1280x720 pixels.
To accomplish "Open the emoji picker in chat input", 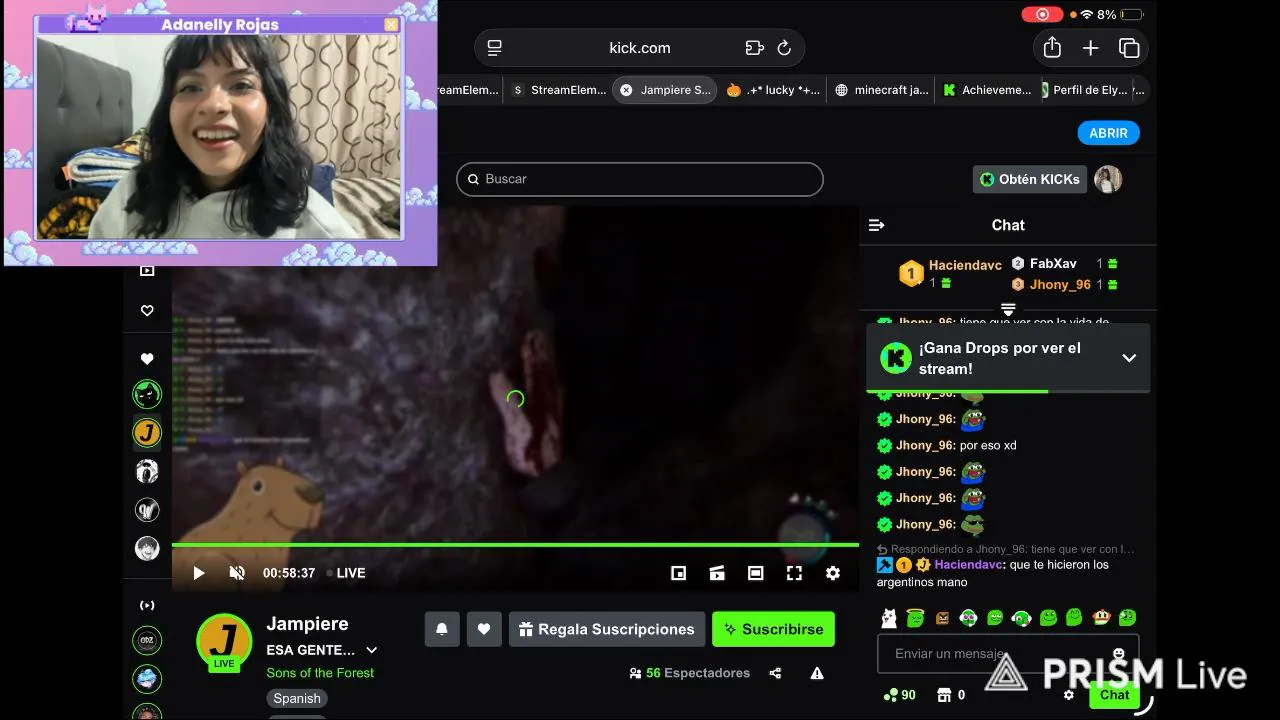I will tap(1119, 653).
